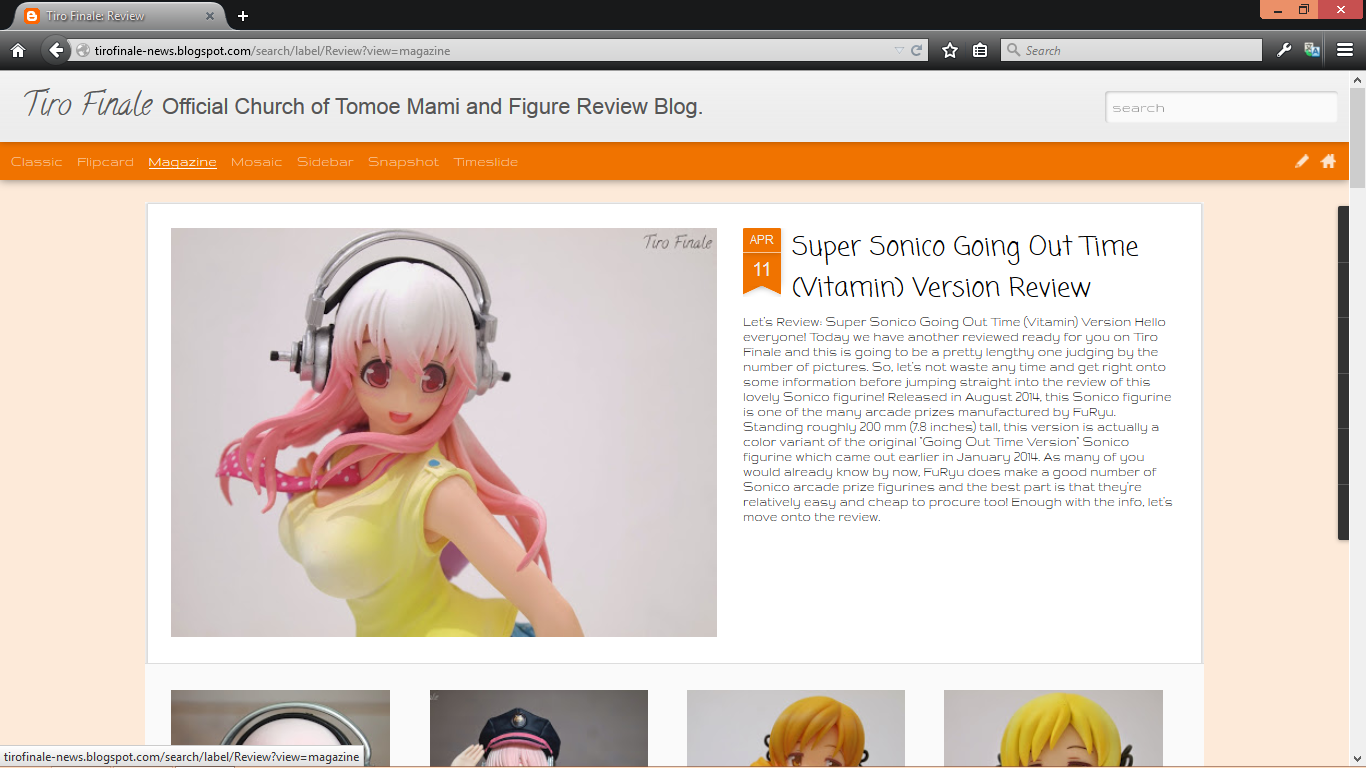Screen dimensions: 1366x768
Task: Open the police cap figure thumbnail
Action: click(x=539, y=728)
